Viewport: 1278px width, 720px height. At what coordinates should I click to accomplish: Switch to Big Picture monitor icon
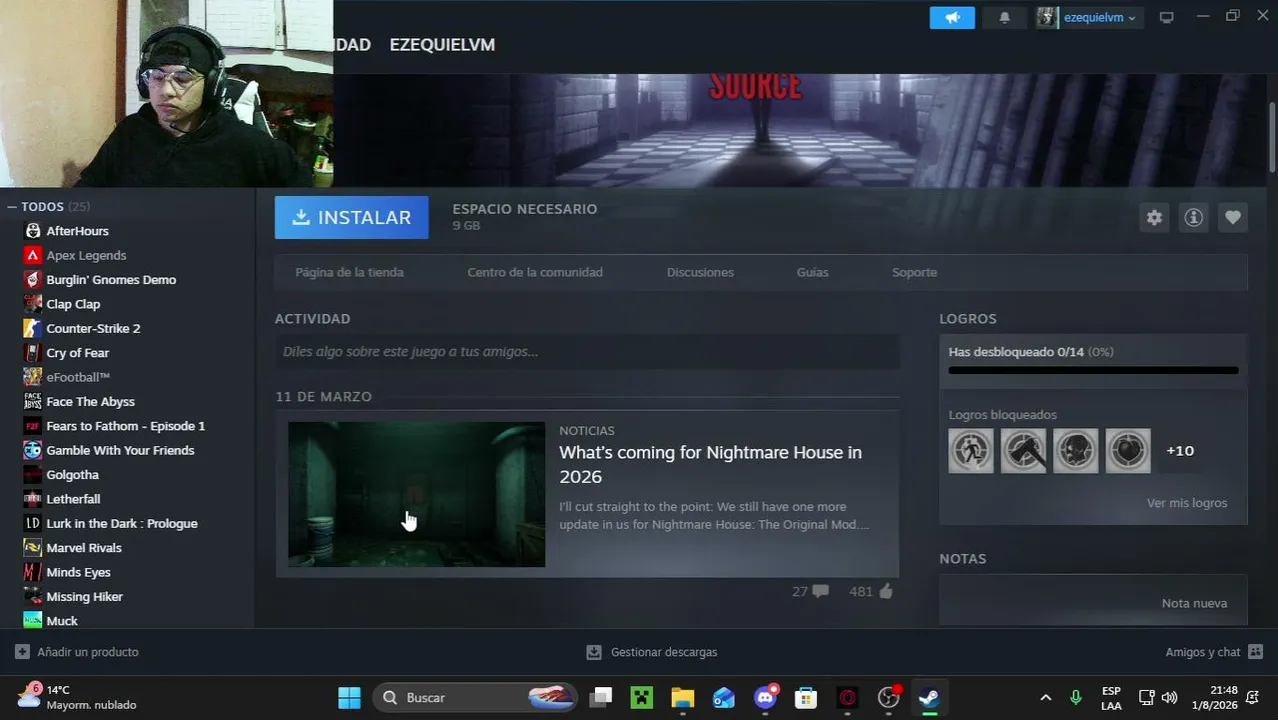[x=1166, y=17]
